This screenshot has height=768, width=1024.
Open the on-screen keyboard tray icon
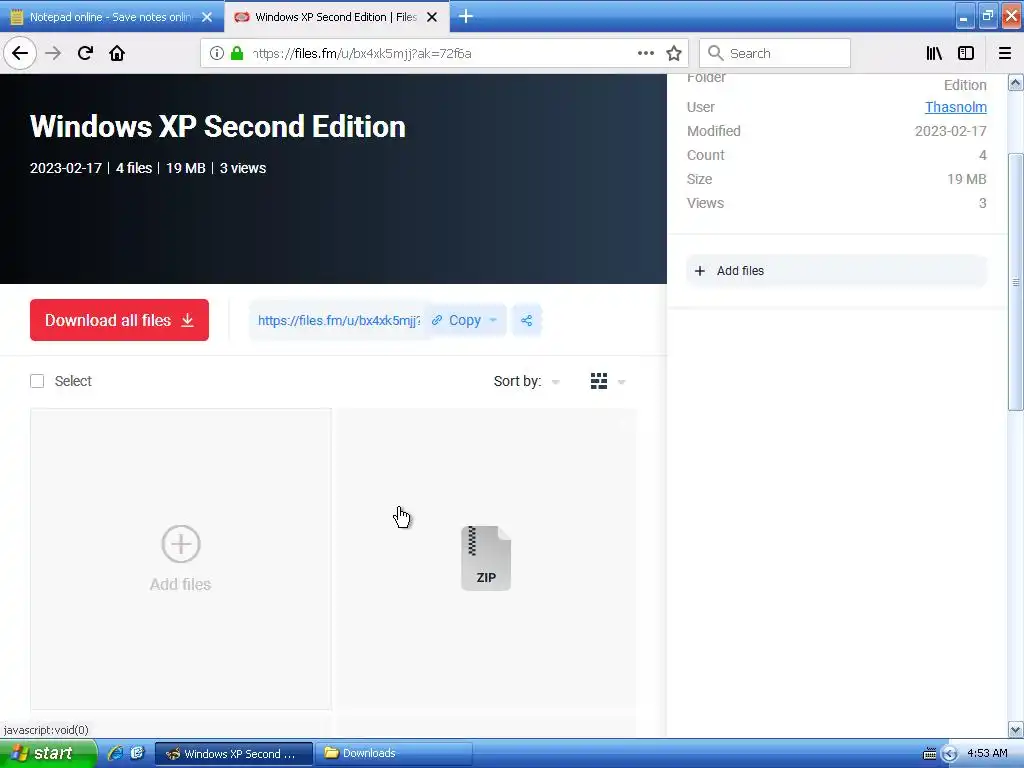[929, 754]
